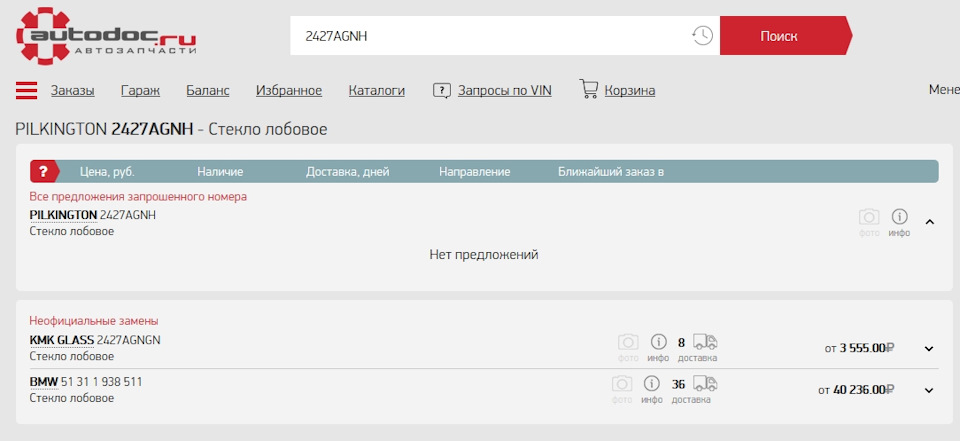
Task: Open Каталоги section
Action: coord(377,91)
